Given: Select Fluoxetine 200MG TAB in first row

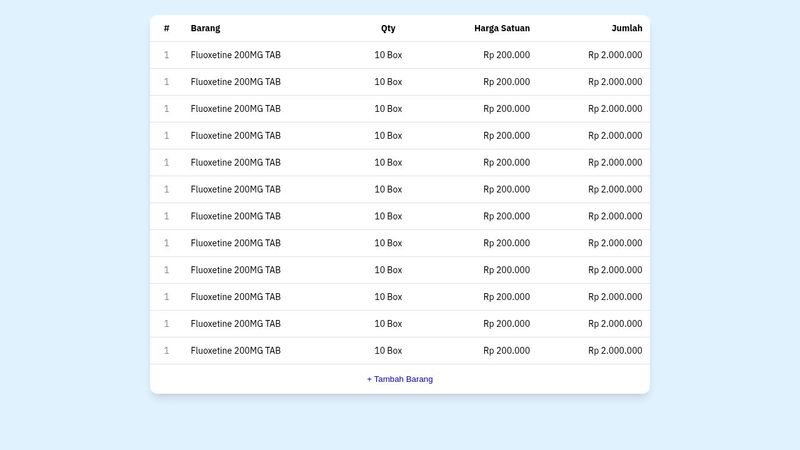Looking at the screenshot, I should (236, 55).
